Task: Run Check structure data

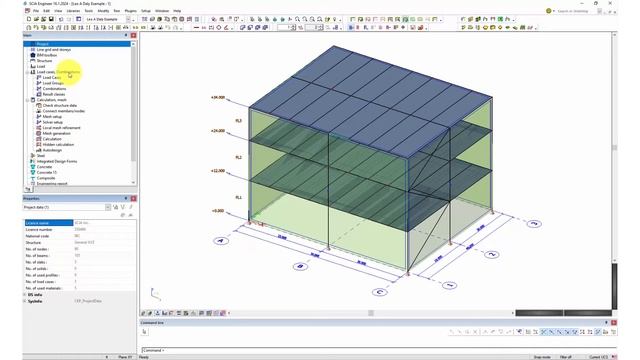Action: point(60,106)
